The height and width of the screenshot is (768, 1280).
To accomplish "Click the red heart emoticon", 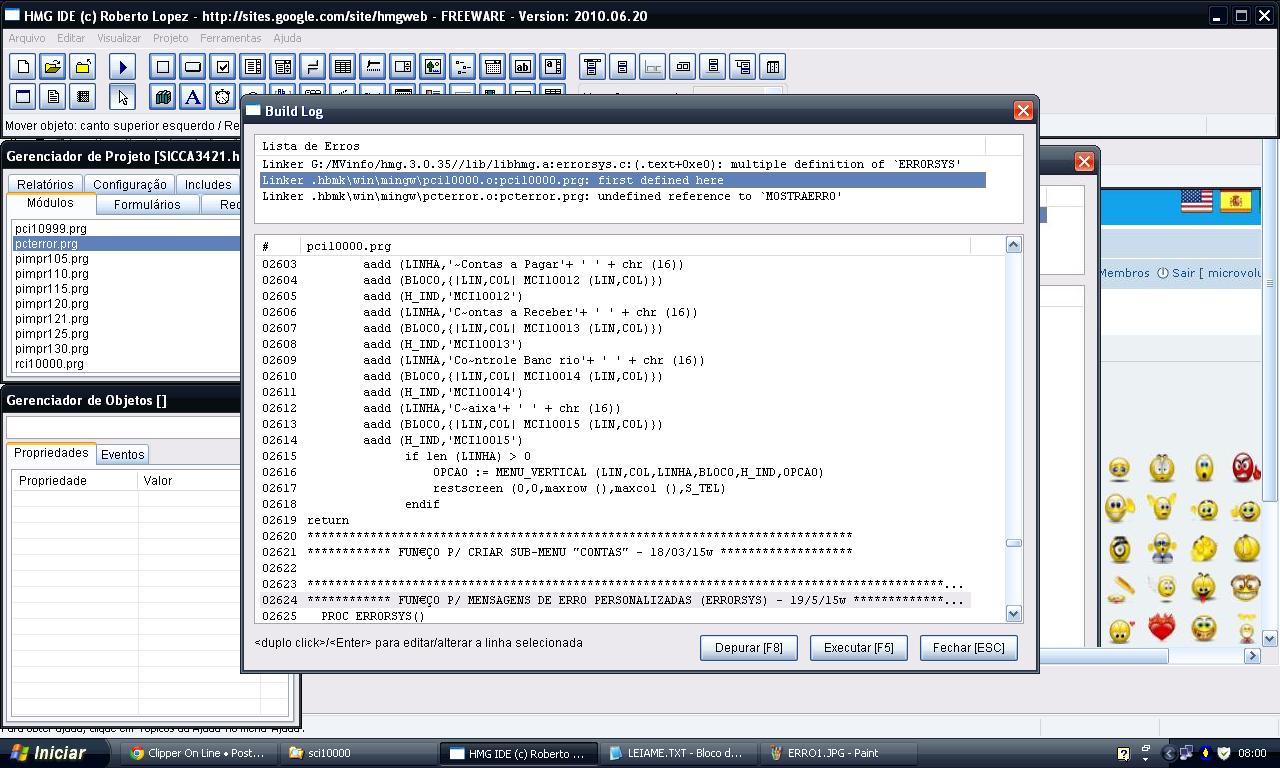I will (x=1161, y=627).
